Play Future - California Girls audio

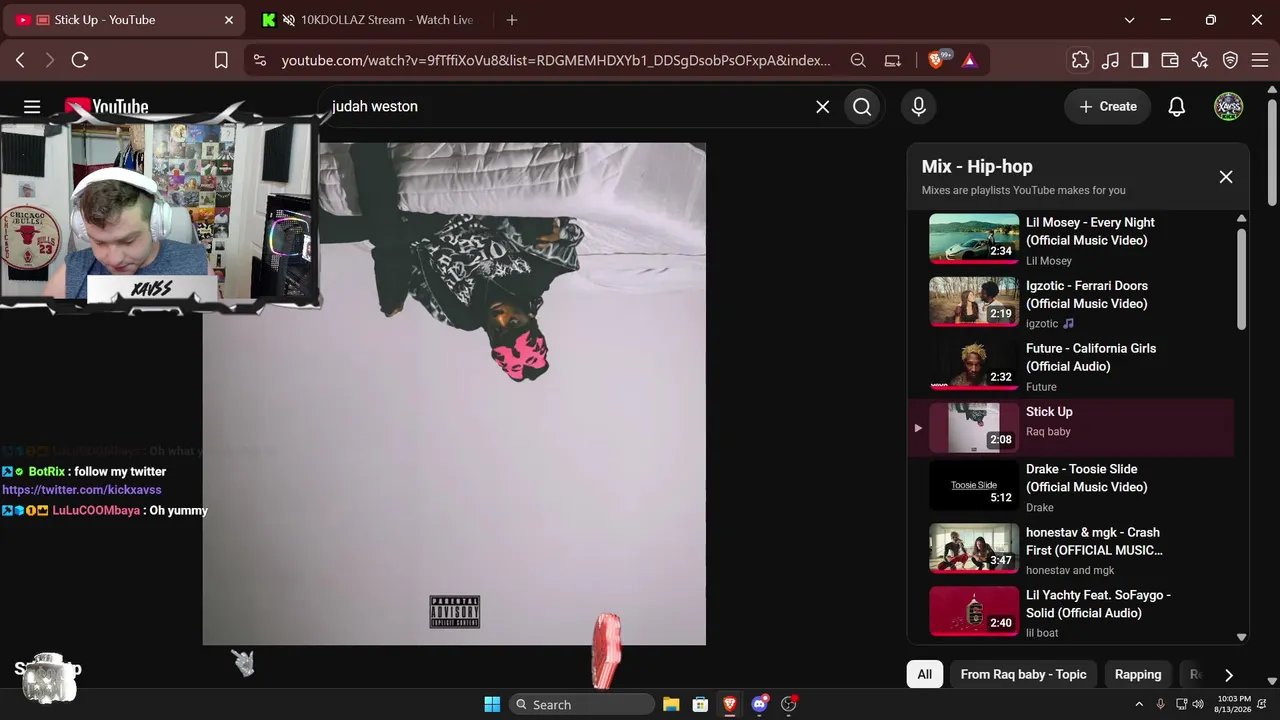click(x=1070, y=366)
